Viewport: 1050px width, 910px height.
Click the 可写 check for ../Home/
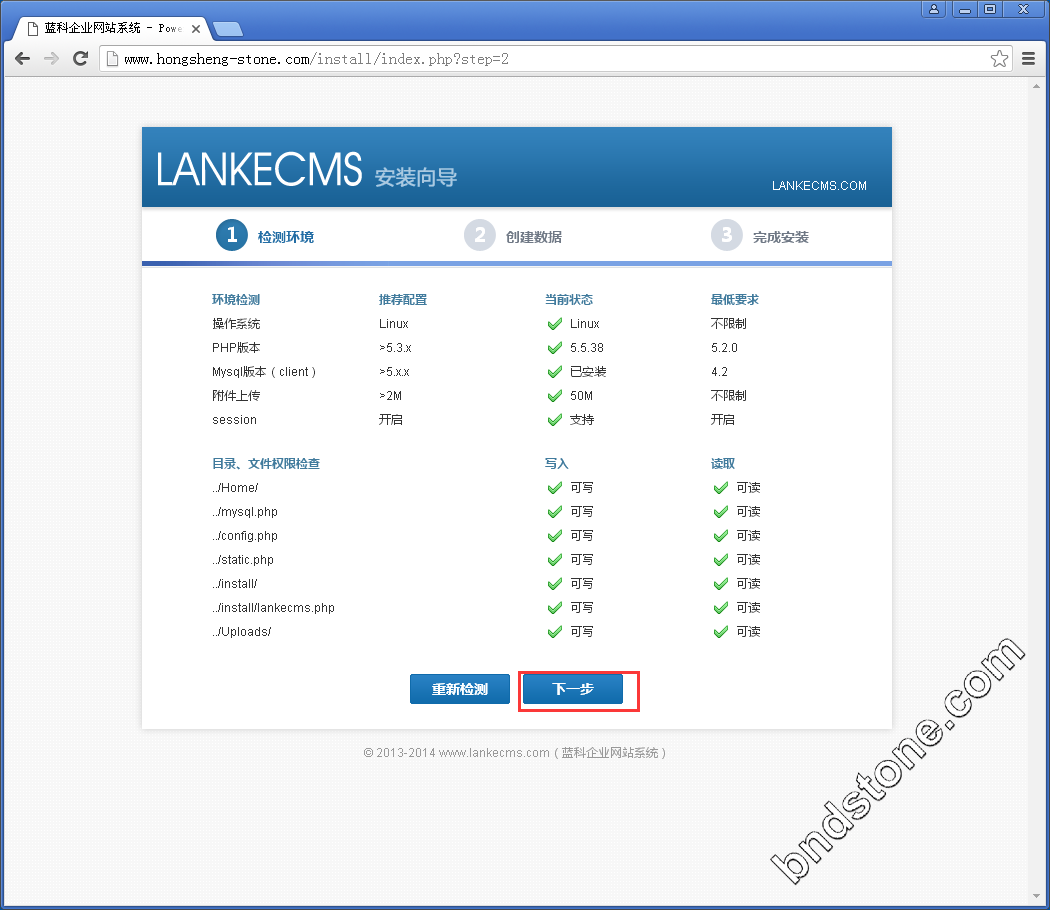click(x=554, y=488)
